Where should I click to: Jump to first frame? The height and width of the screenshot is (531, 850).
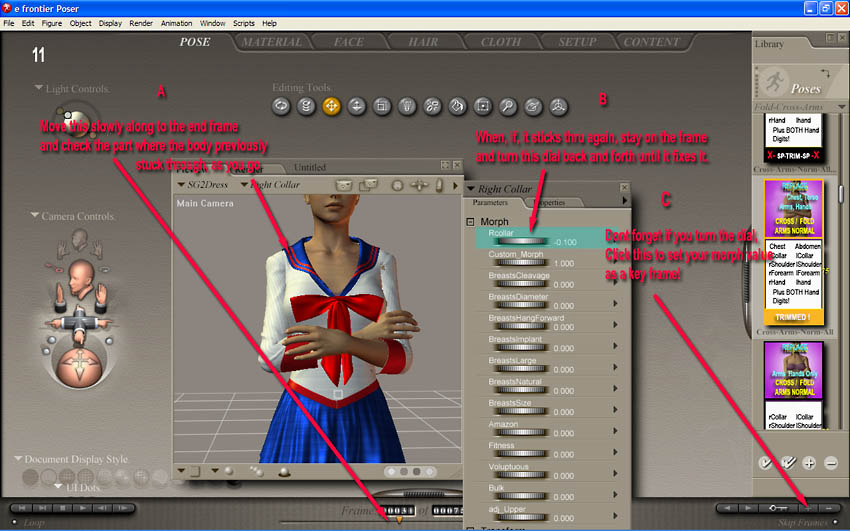[x=22, y=508]
